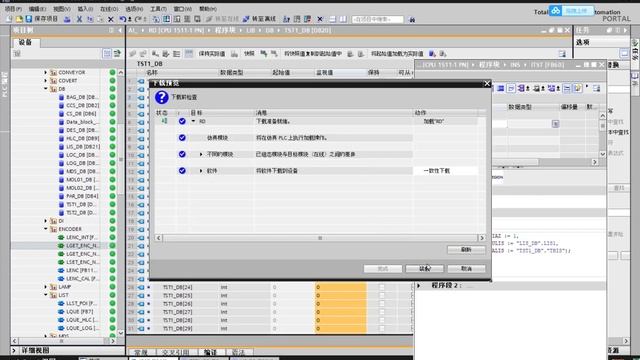640x360 pixels.
Task: Toggle the 保持 checkbox for the TST1_DB[26] row
Action: coord(382,304)
